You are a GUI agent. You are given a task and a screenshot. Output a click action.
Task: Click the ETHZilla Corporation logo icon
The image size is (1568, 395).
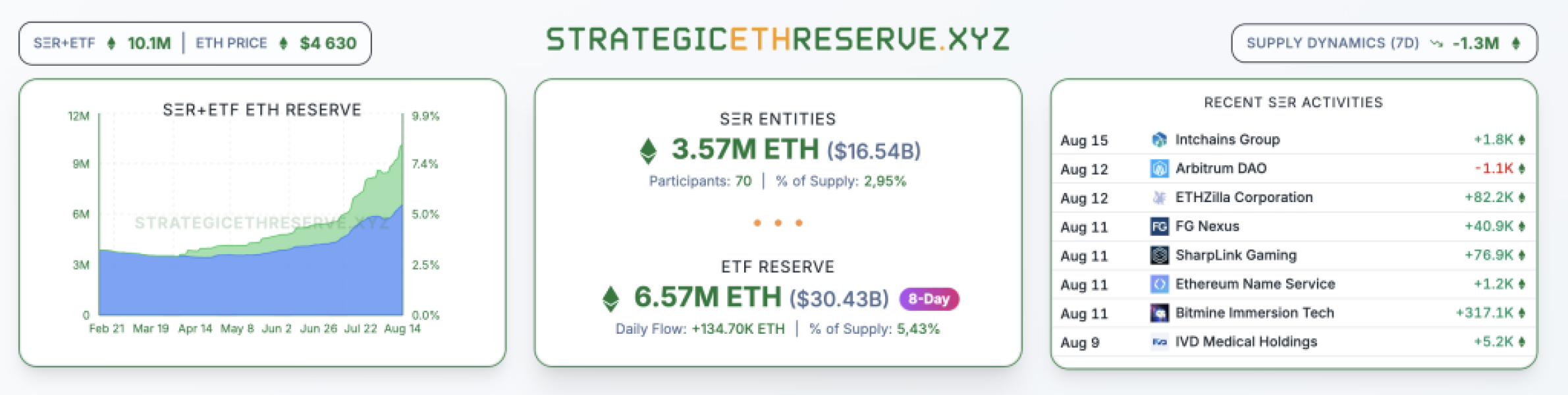pyautogui.click(x=1159, y=197)
